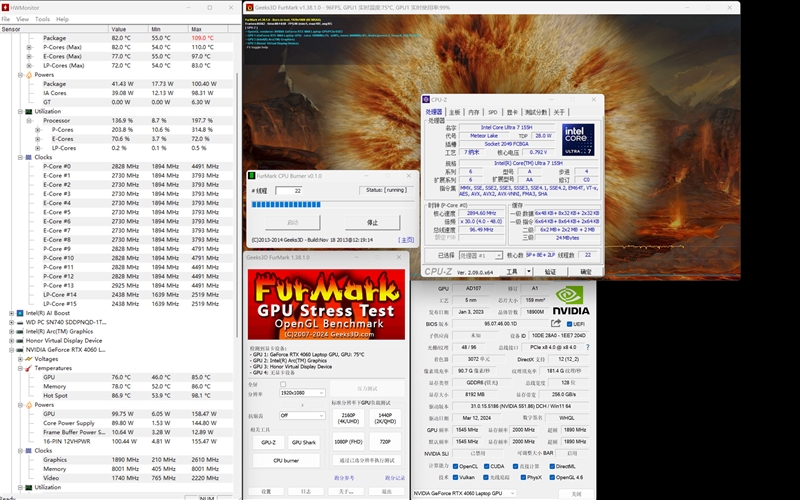Open the anti-aliasing dropdown set to Off
The image size is (800, 500).
tap(302, 415)
